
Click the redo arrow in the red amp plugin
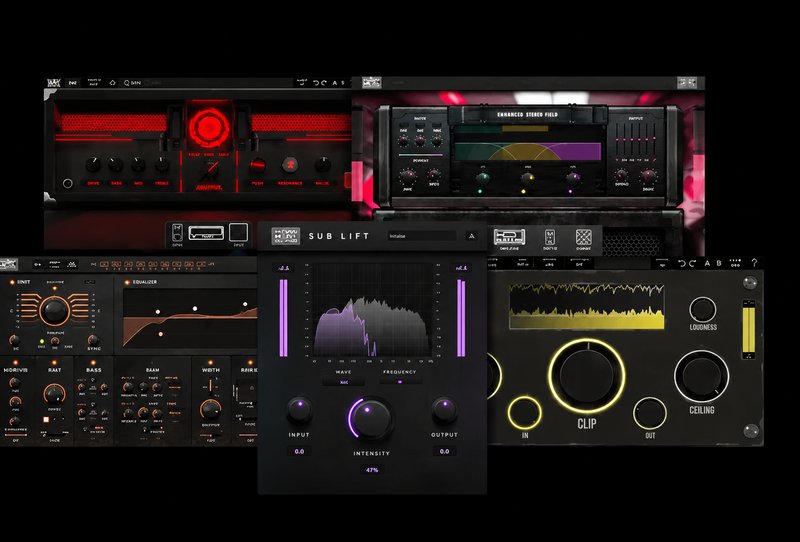pos(323,83)
